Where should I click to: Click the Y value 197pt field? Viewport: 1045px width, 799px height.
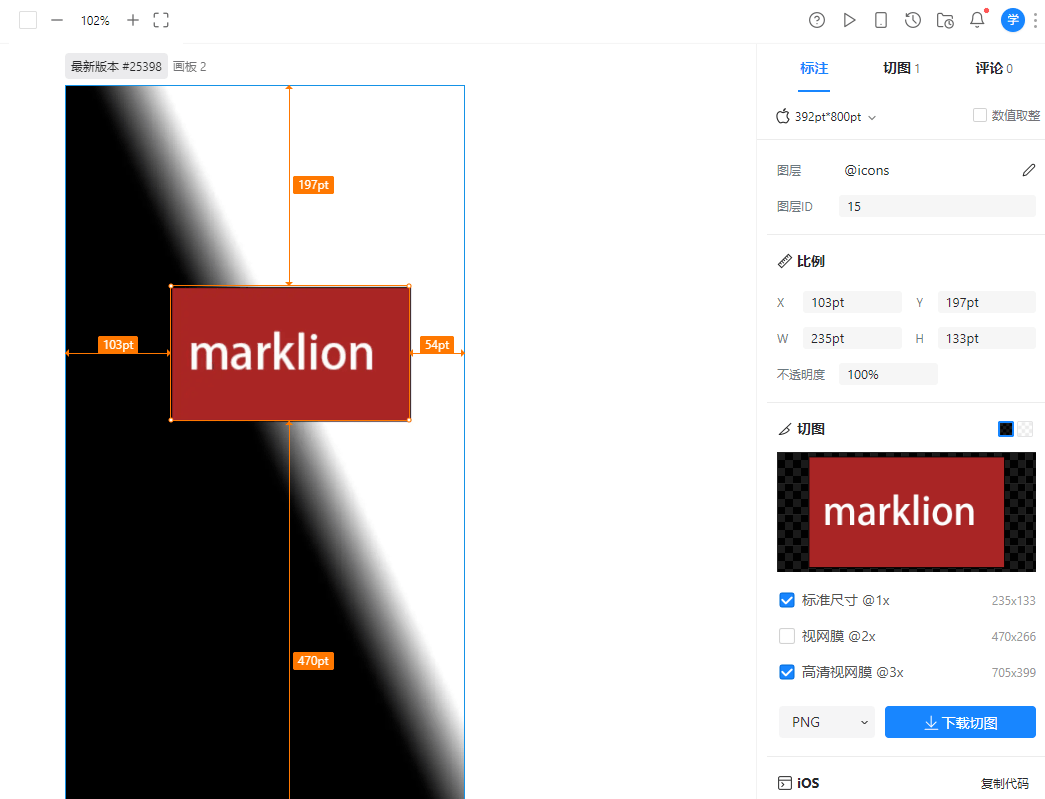(x=986, y=303)
